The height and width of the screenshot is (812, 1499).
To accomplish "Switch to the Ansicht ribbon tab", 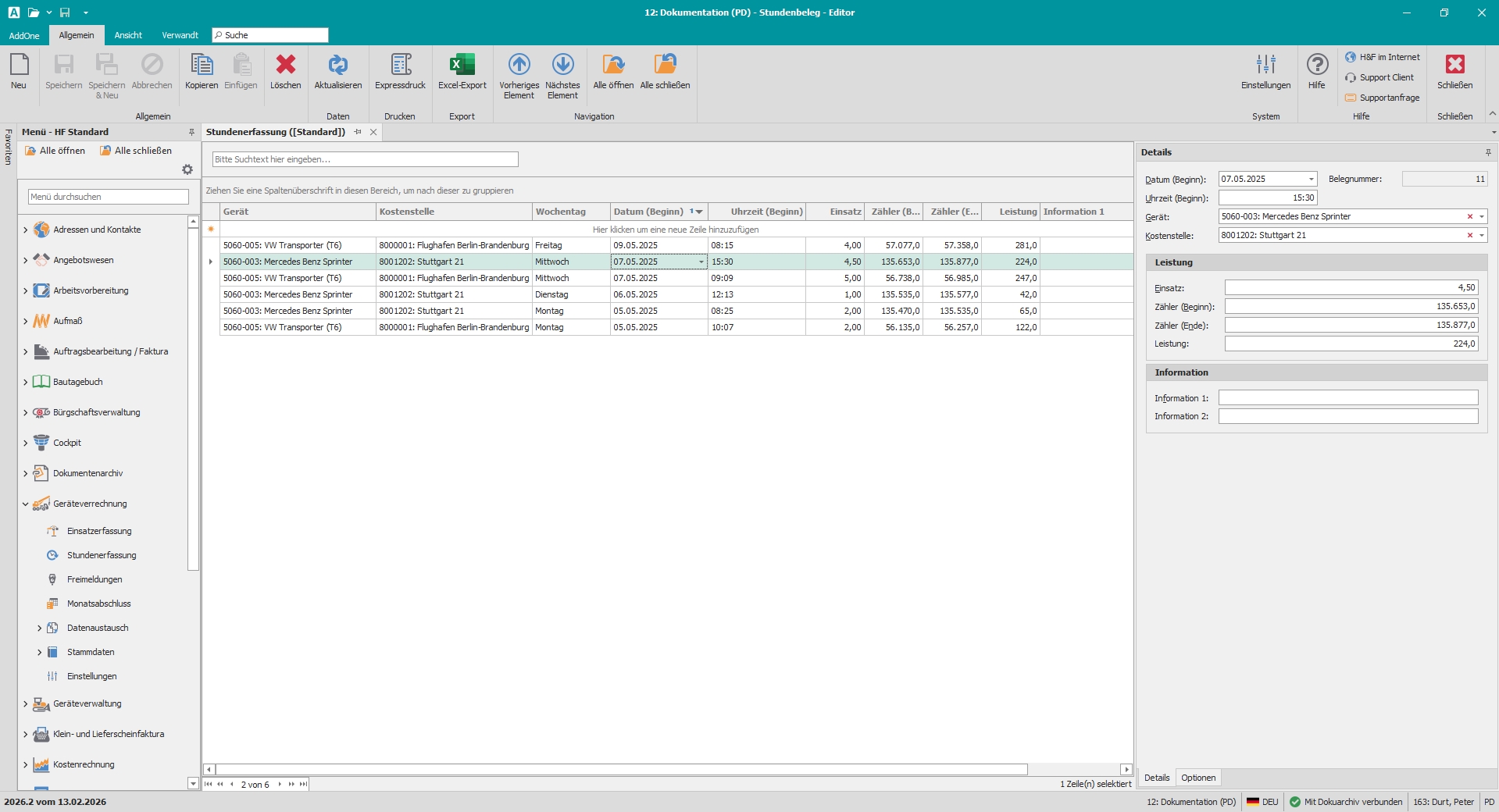I will point(128,35).
